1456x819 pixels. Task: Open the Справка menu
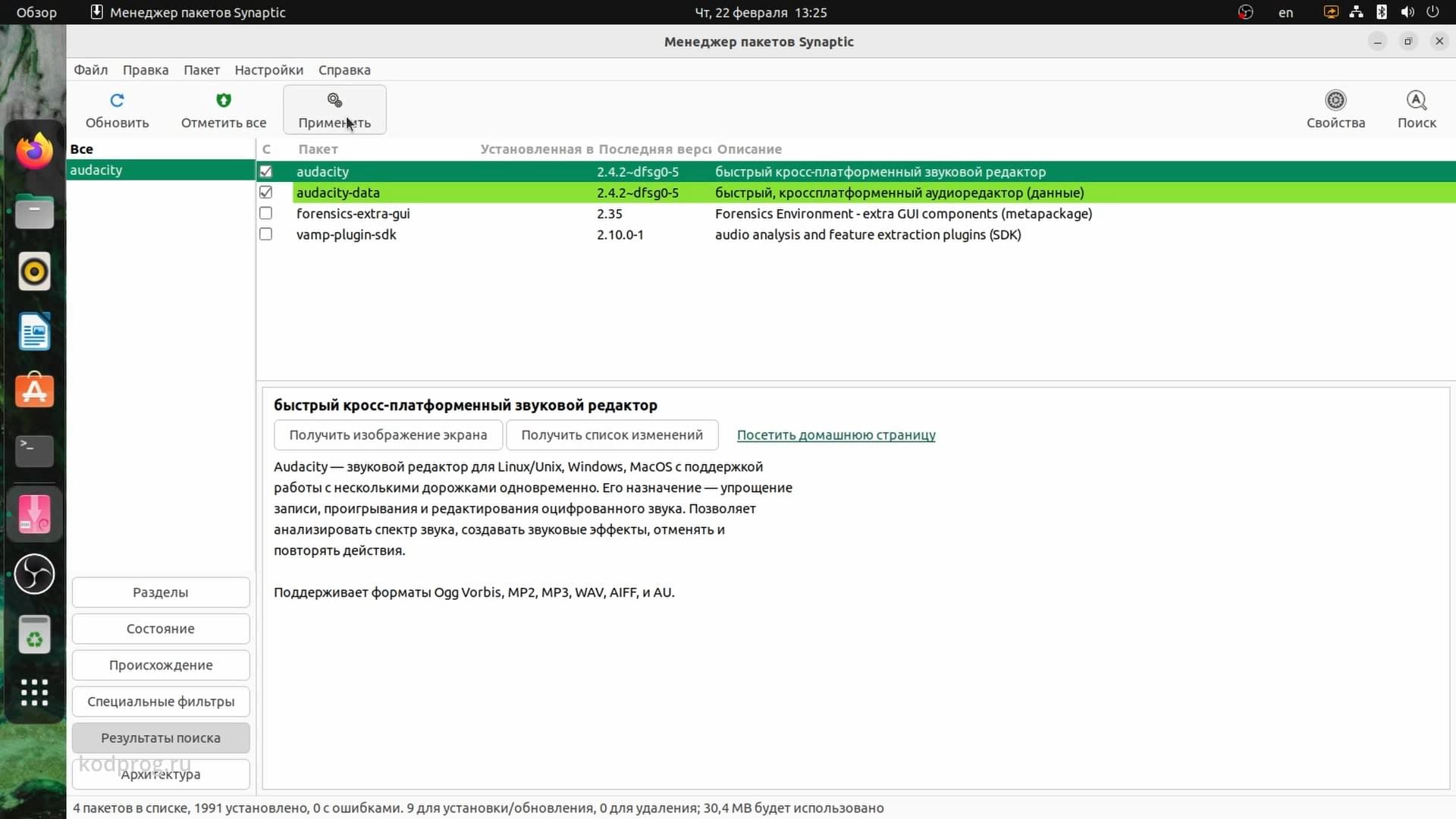[x=344, y=70]
